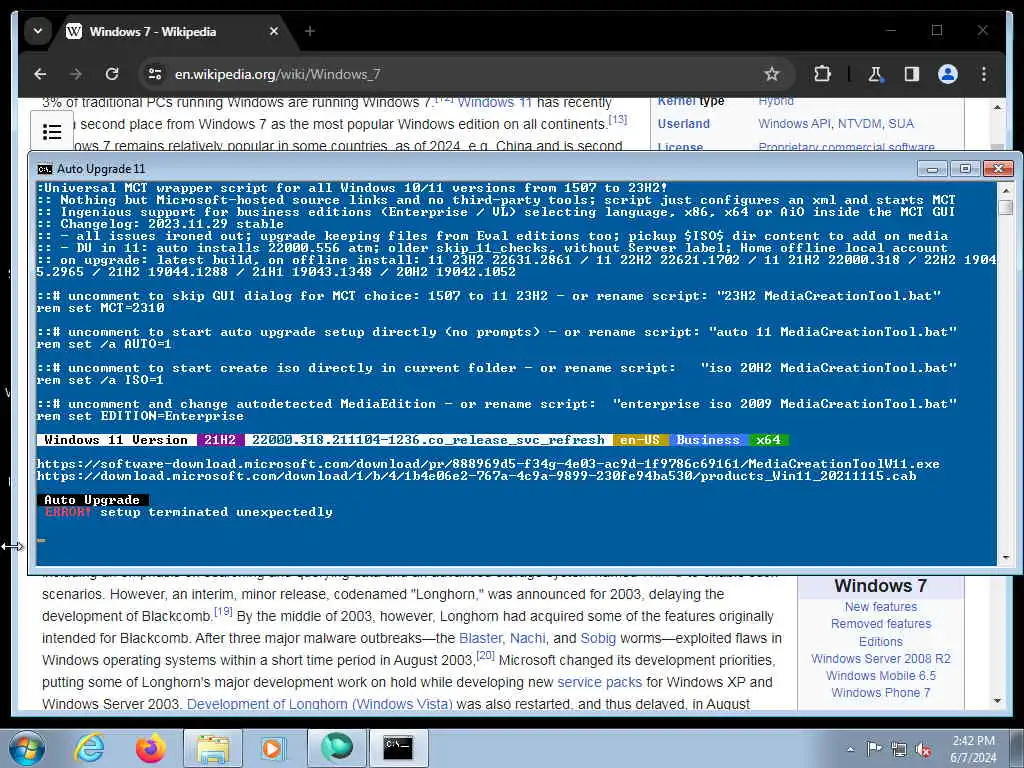
Task: Open the Chrome profile avatar
Action: coord(948,74)
